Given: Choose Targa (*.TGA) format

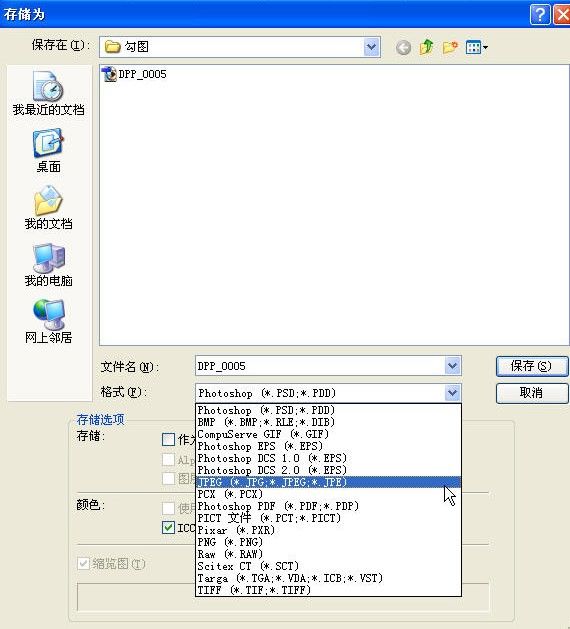Looking at the screenshot, I should point(328,578).
